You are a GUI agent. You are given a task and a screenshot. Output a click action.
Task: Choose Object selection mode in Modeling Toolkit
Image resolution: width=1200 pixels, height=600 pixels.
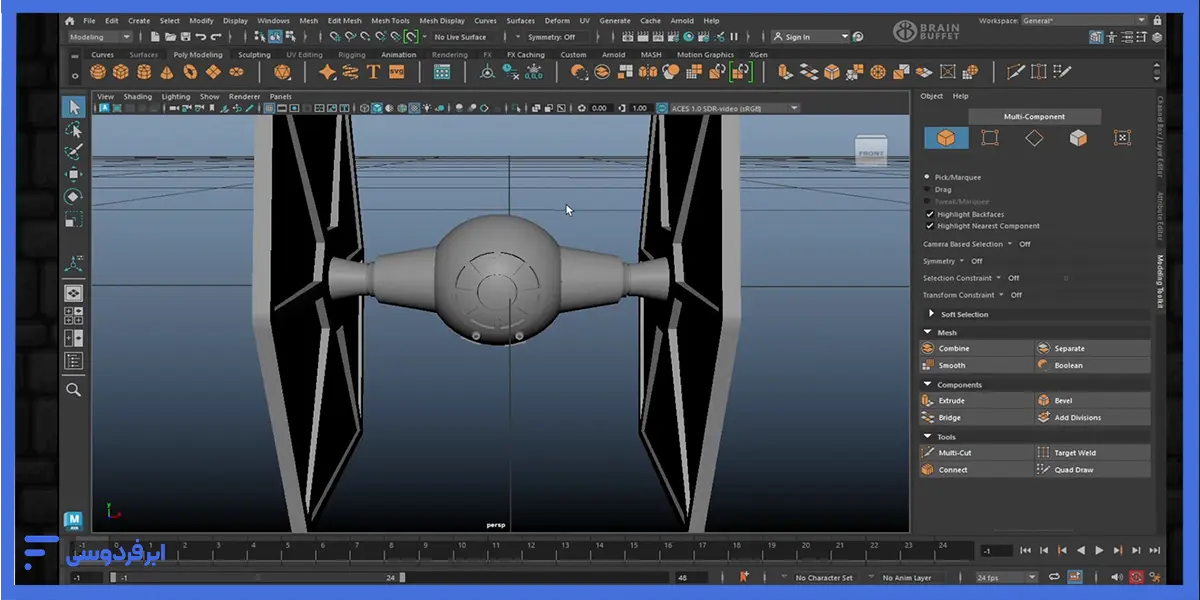click(x=946, y=138)
